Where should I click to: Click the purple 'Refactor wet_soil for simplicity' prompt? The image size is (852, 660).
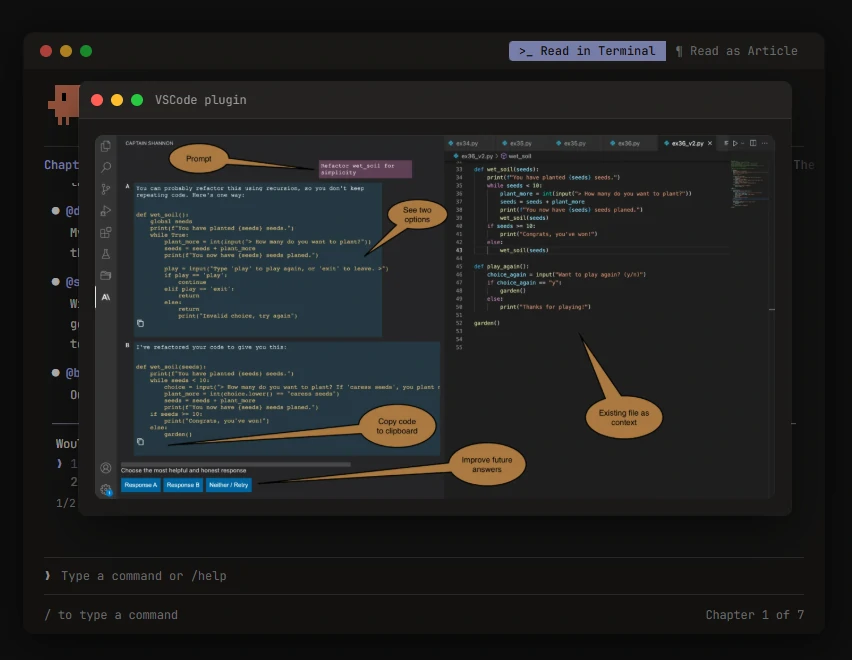[365, 169]
